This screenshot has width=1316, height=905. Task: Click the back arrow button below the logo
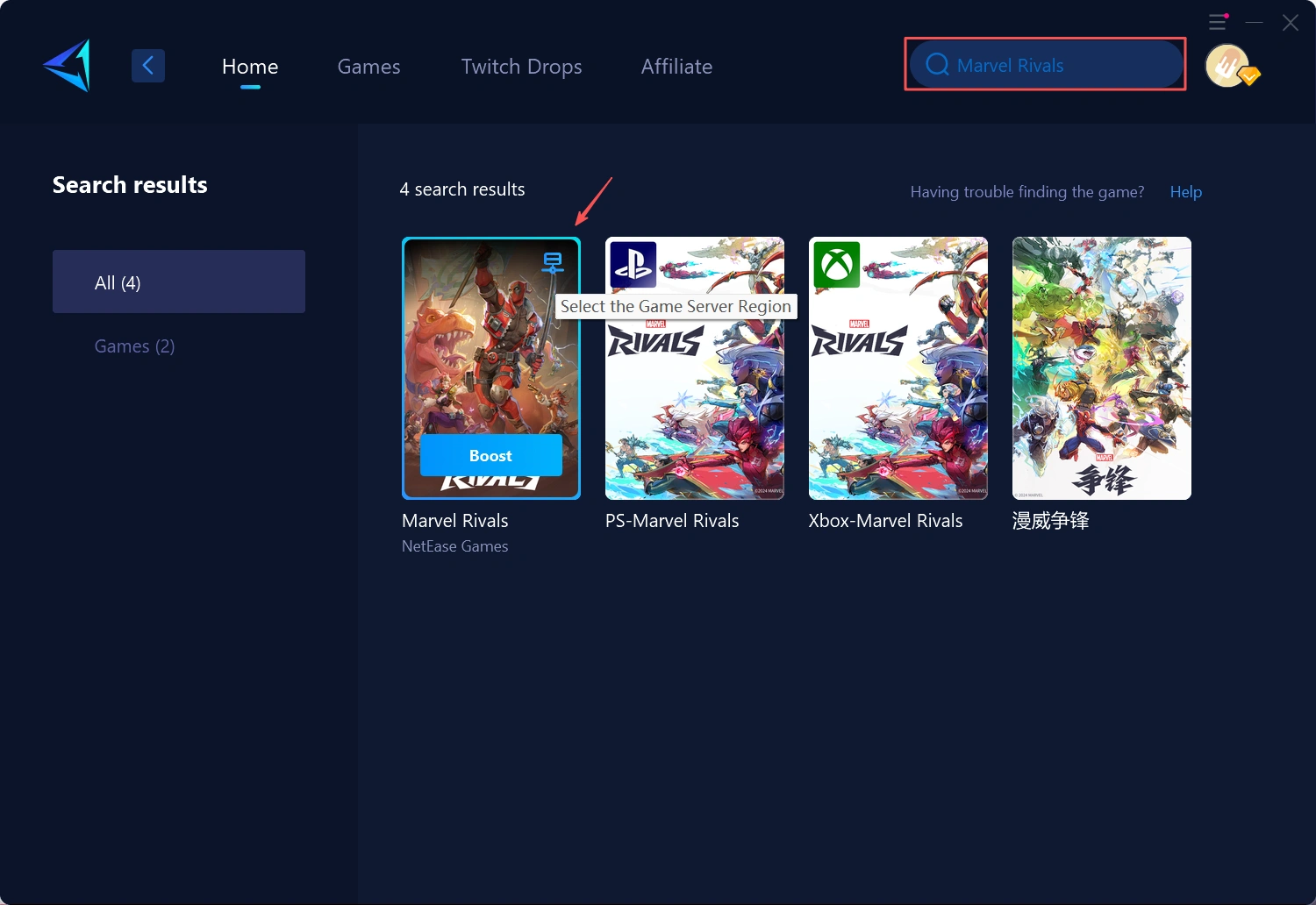[x=147, y=65]
